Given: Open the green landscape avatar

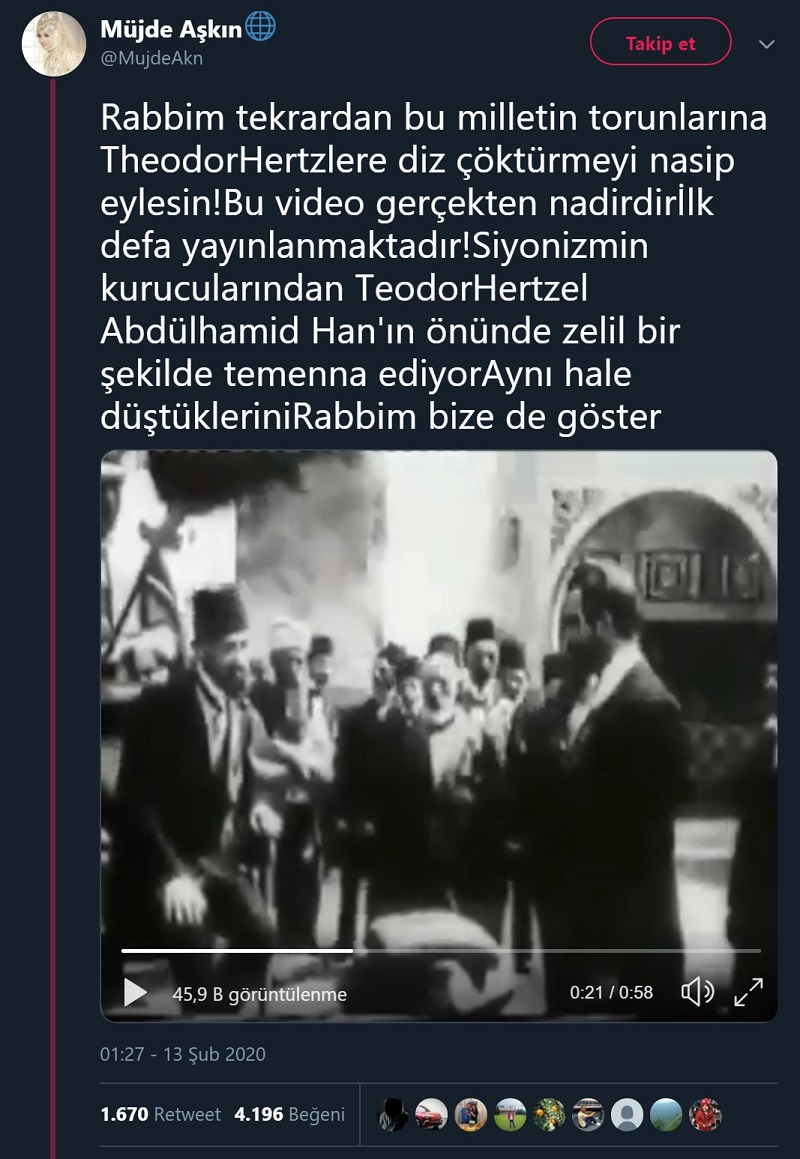Looking at the screenshot, I should coord(666,1115).
